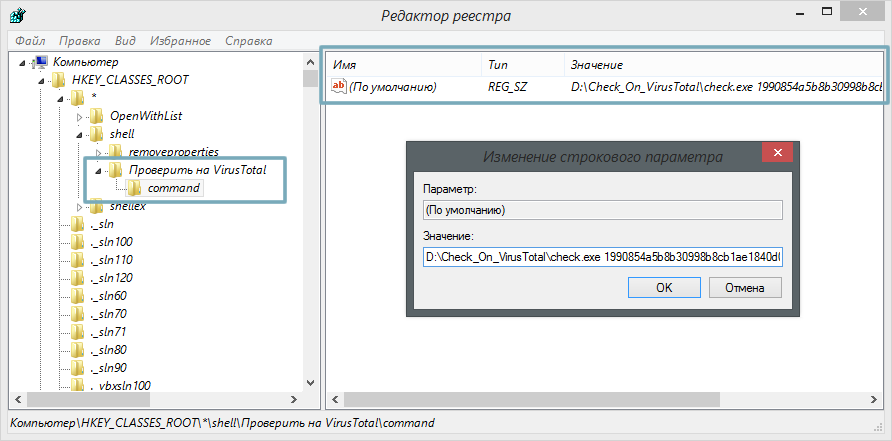The height and width of the screenshot is (441, 892).
Task: Click the D:\Check_On_VirusTotal value data cell
Action: 727,88
